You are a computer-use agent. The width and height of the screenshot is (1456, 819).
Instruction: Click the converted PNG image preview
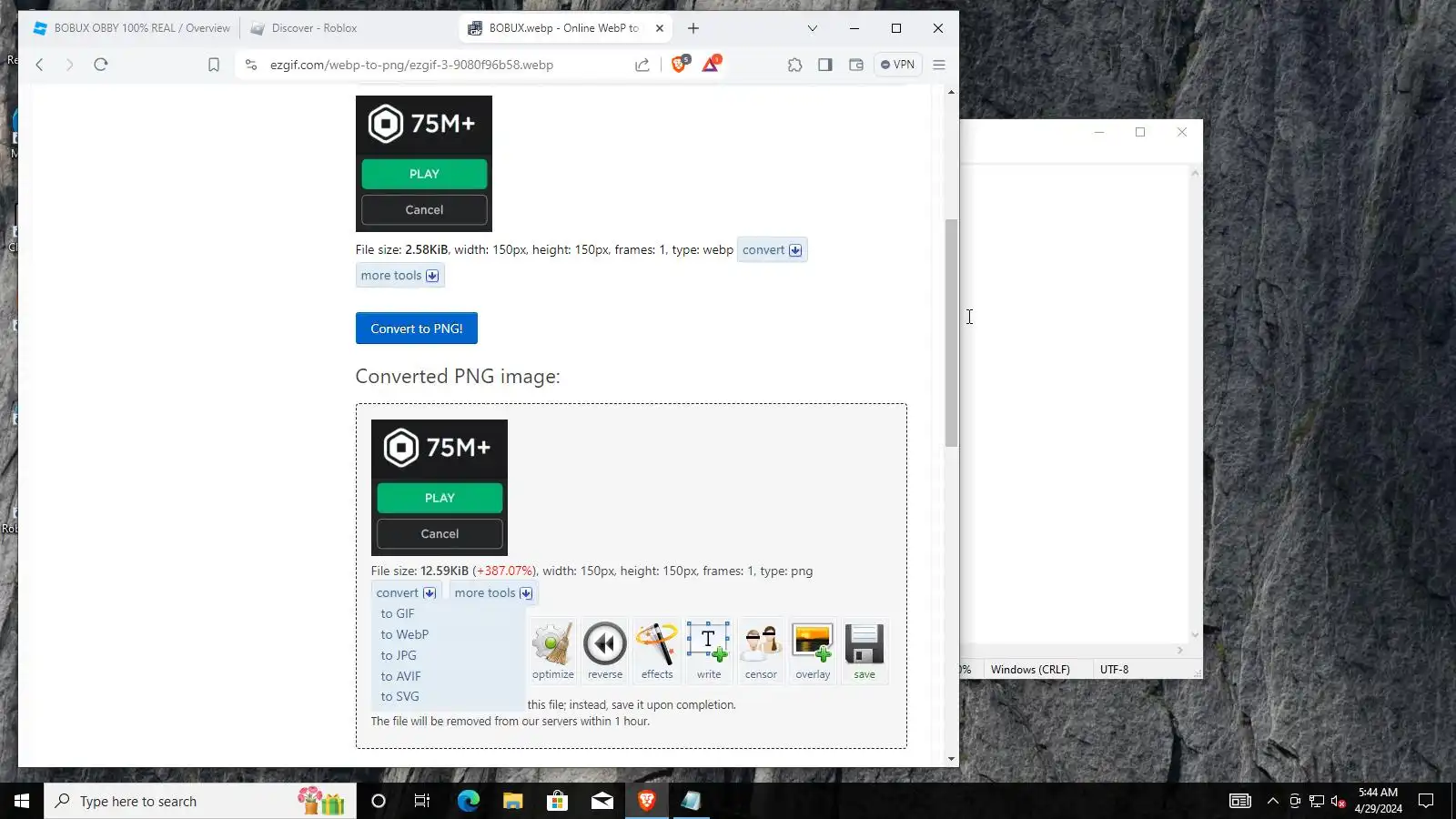pyautogui.click(x=440, y=488)
